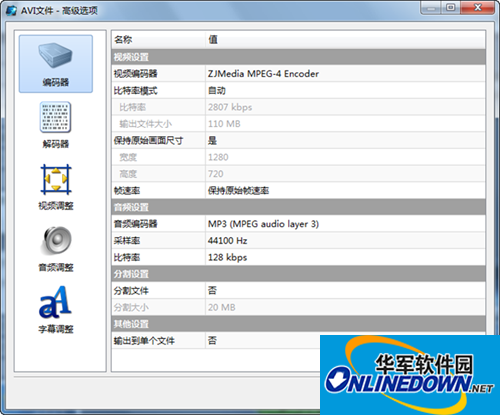
Task: Select the 视频编码器 row label
Action: pos(135,74)
